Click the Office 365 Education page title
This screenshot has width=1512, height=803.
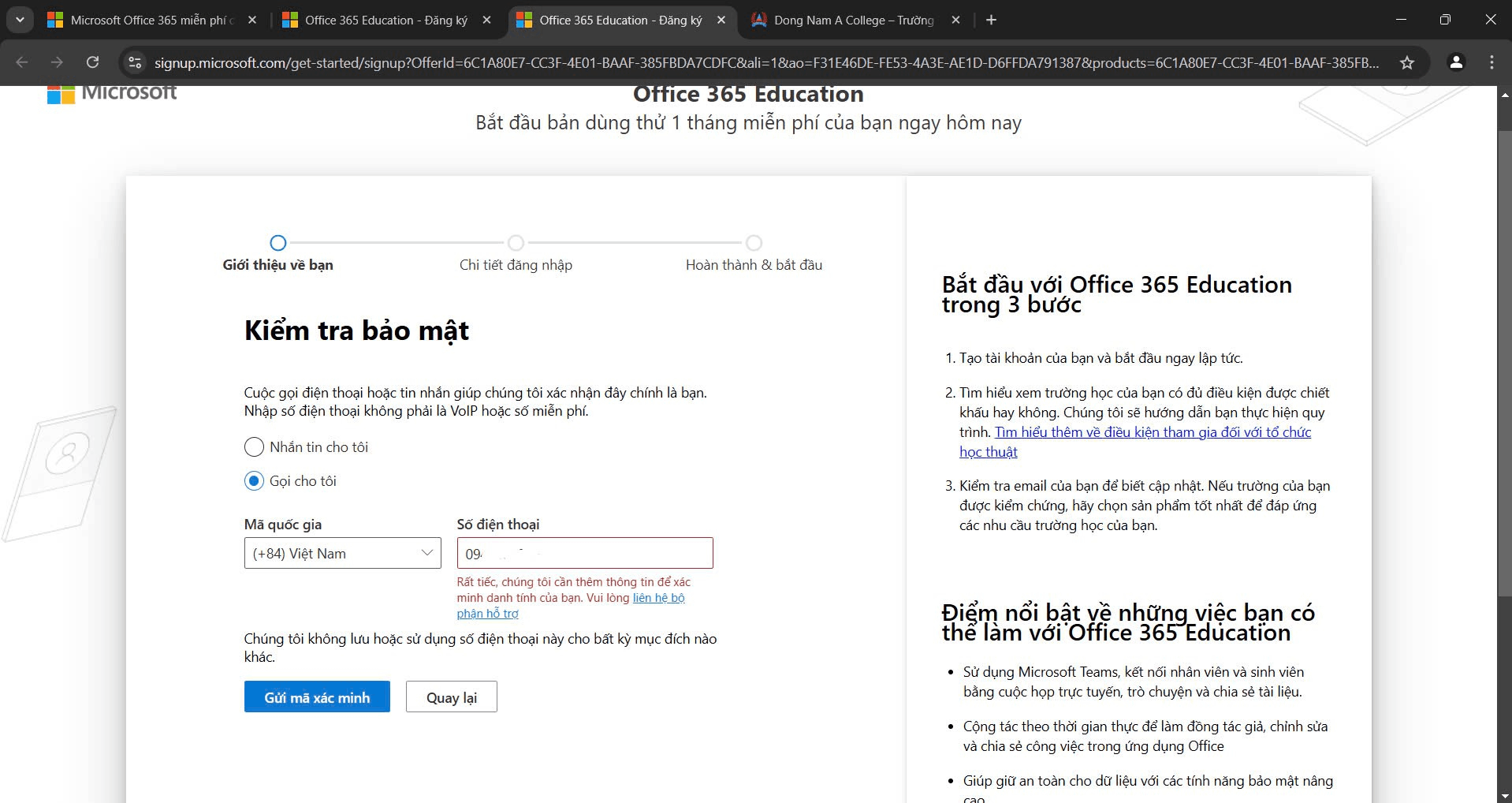tap(748, 94)
